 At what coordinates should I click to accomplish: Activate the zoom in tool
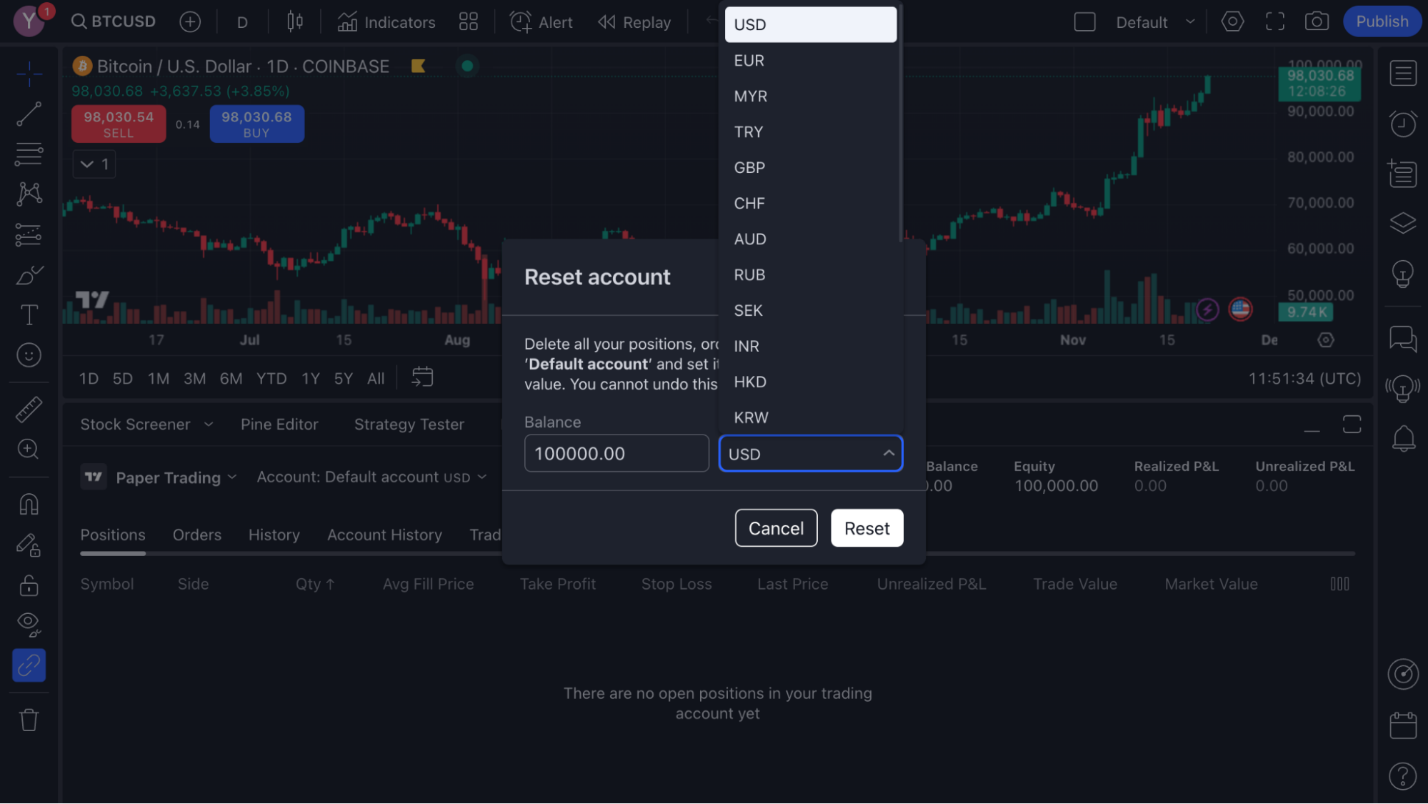pos(29,449)
